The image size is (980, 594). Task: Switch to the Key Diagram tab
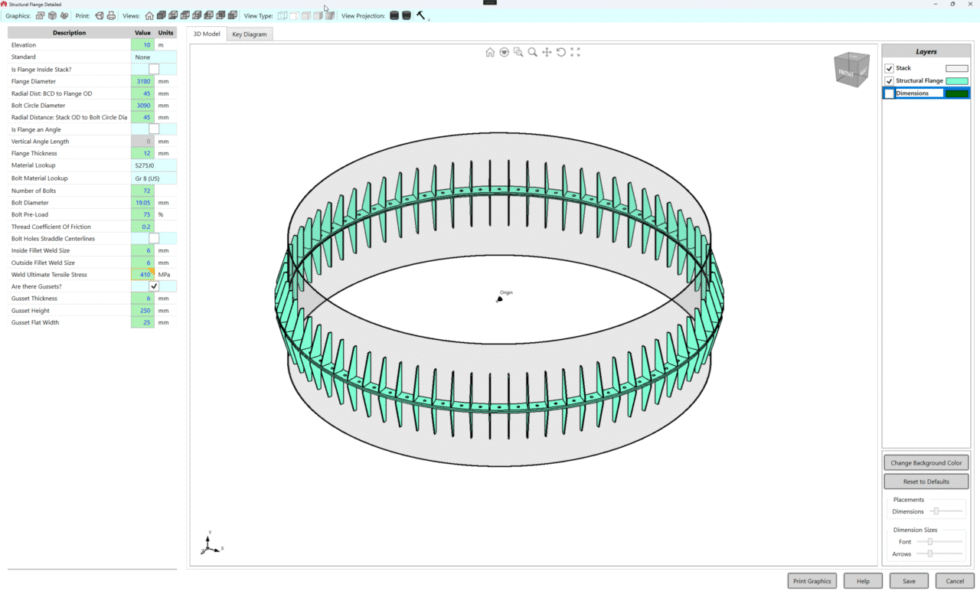(x=248, y=33)
